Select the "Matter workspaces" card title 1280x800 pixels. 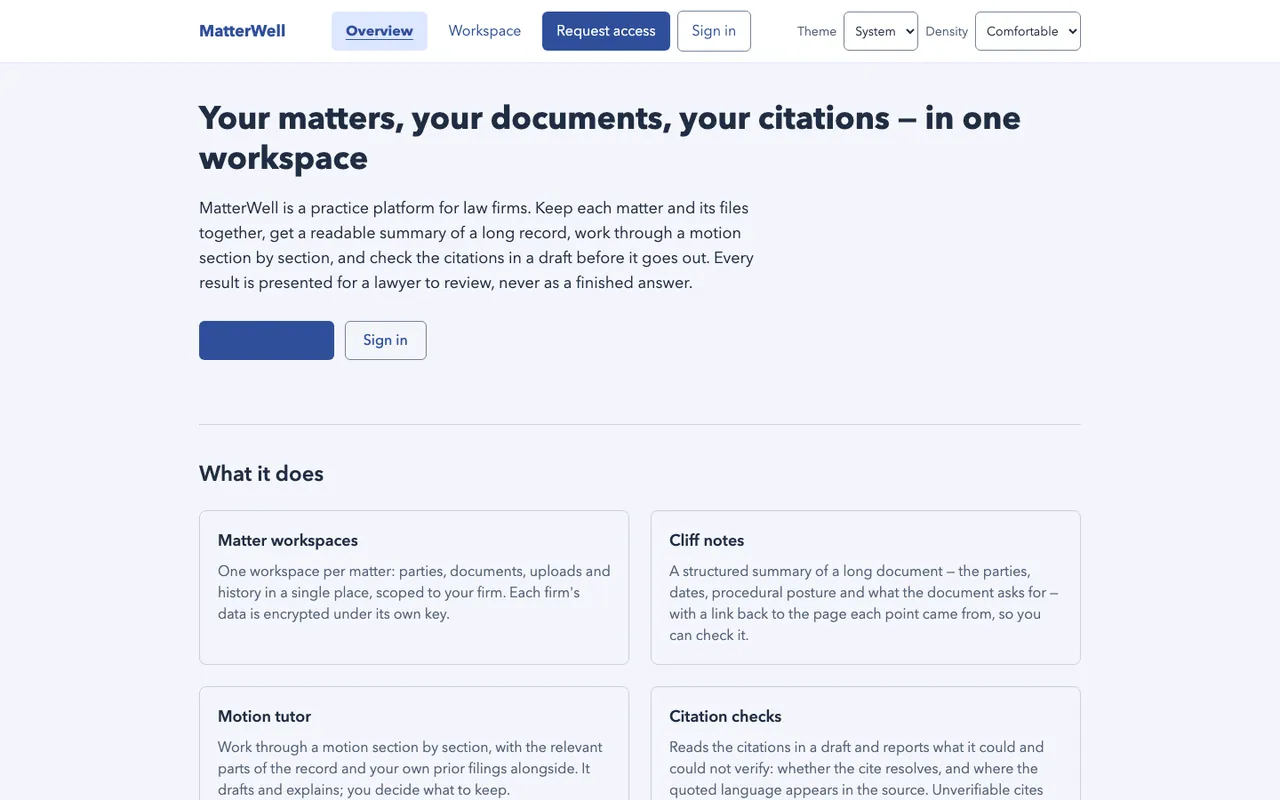tap(288, 540)
